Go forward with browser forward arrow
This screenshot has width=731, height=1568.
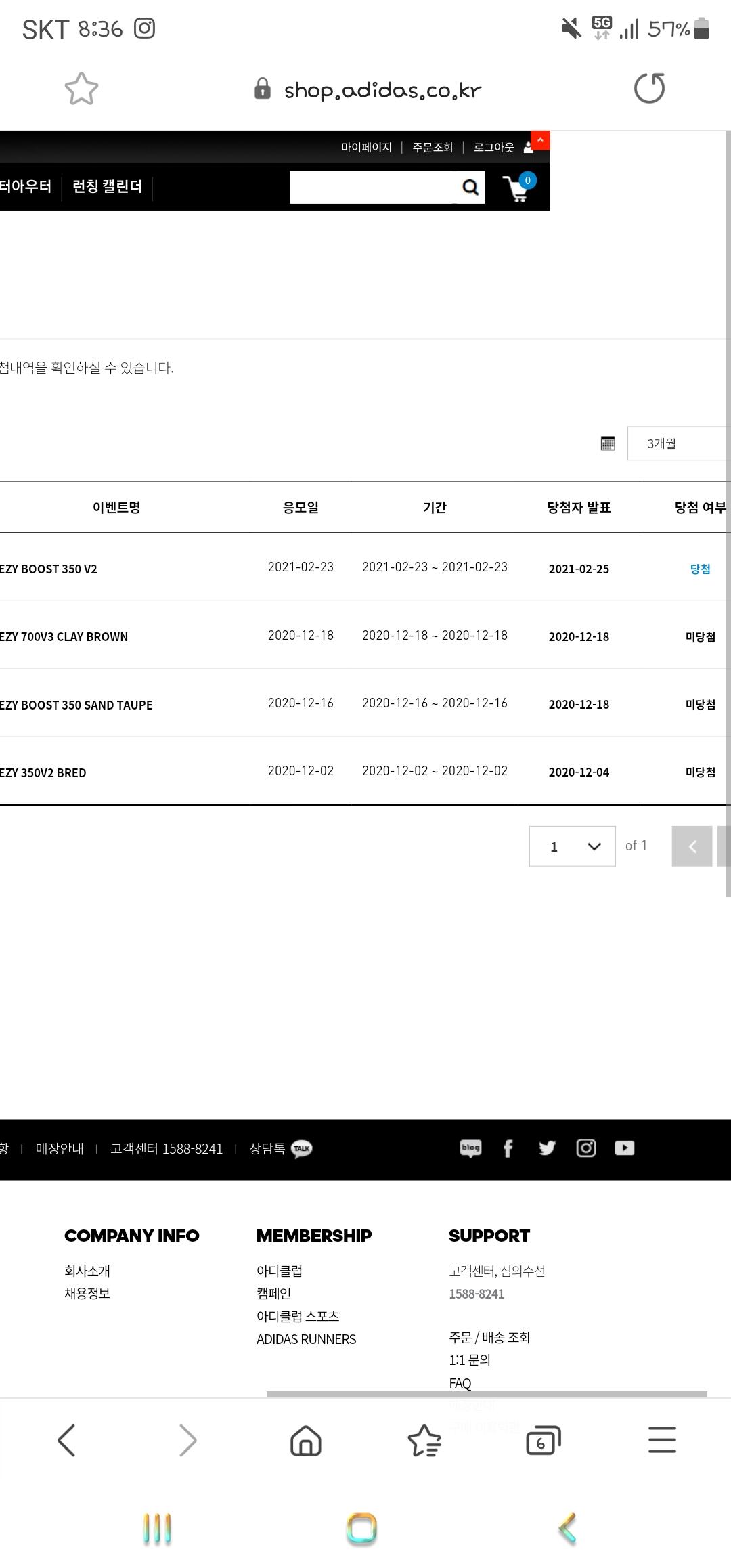(187, 1440)
